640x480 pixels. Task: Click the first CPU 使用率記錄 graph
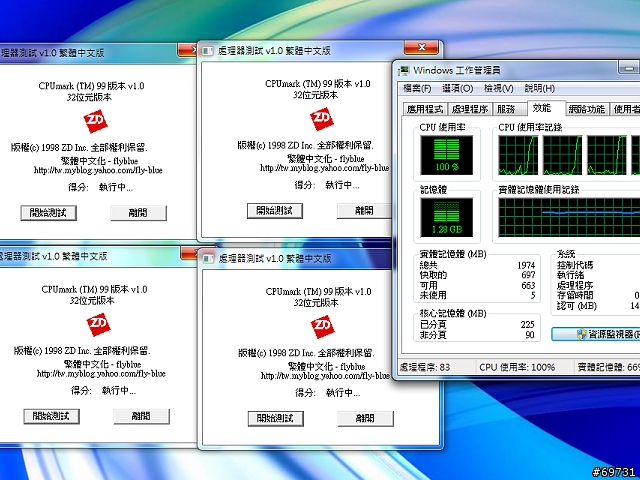(518, 155)
